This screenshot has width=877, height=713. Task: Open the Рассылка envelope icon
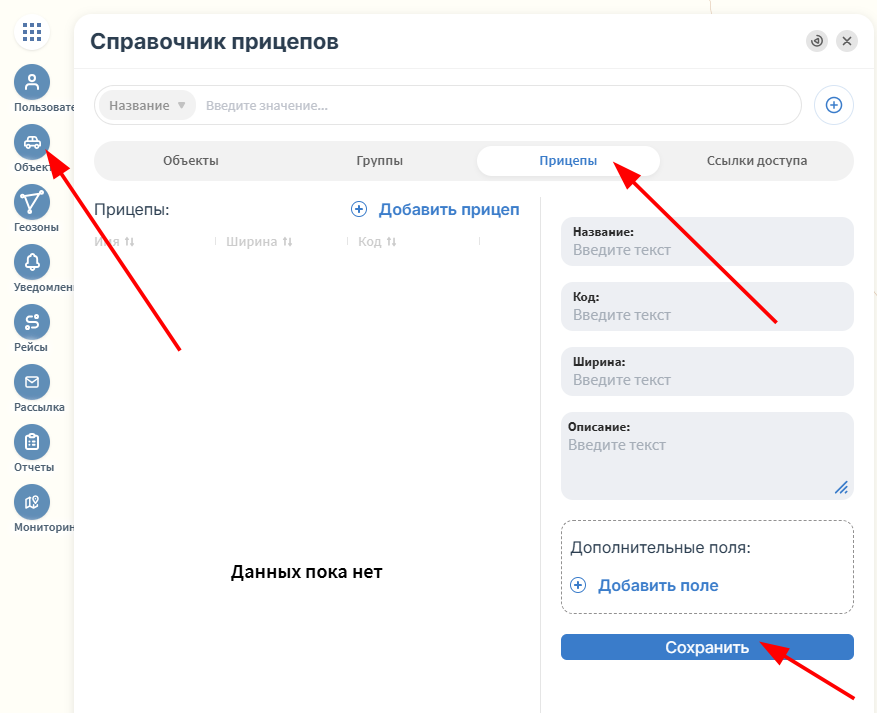click(32, 382)
